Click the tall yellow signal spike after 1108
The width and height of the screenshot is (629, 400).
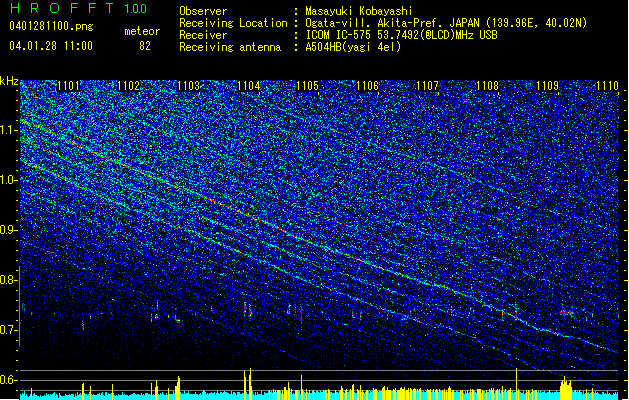516,384
